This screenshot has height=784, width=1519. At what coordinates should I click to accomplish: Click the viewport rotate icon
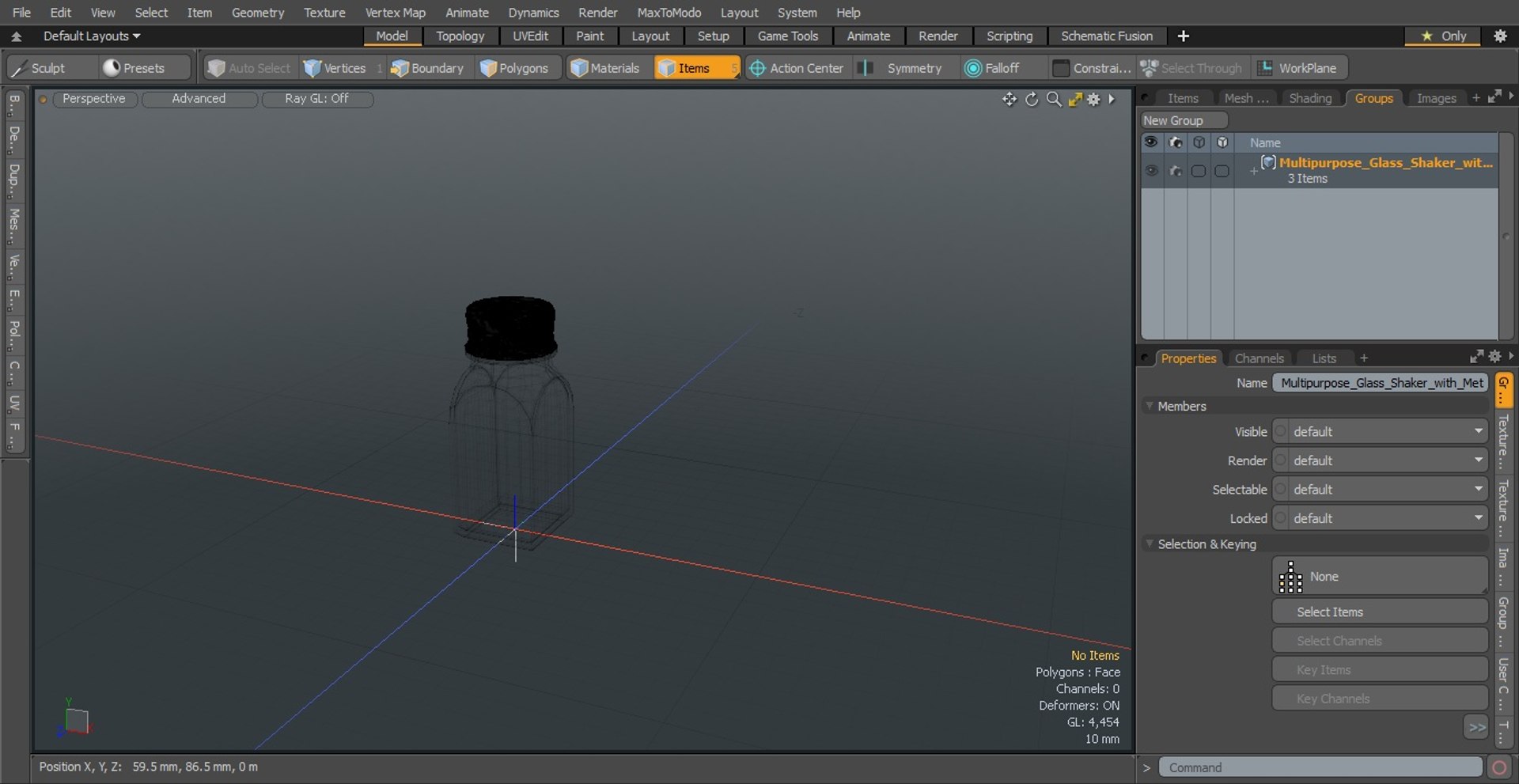point(1032,99)
